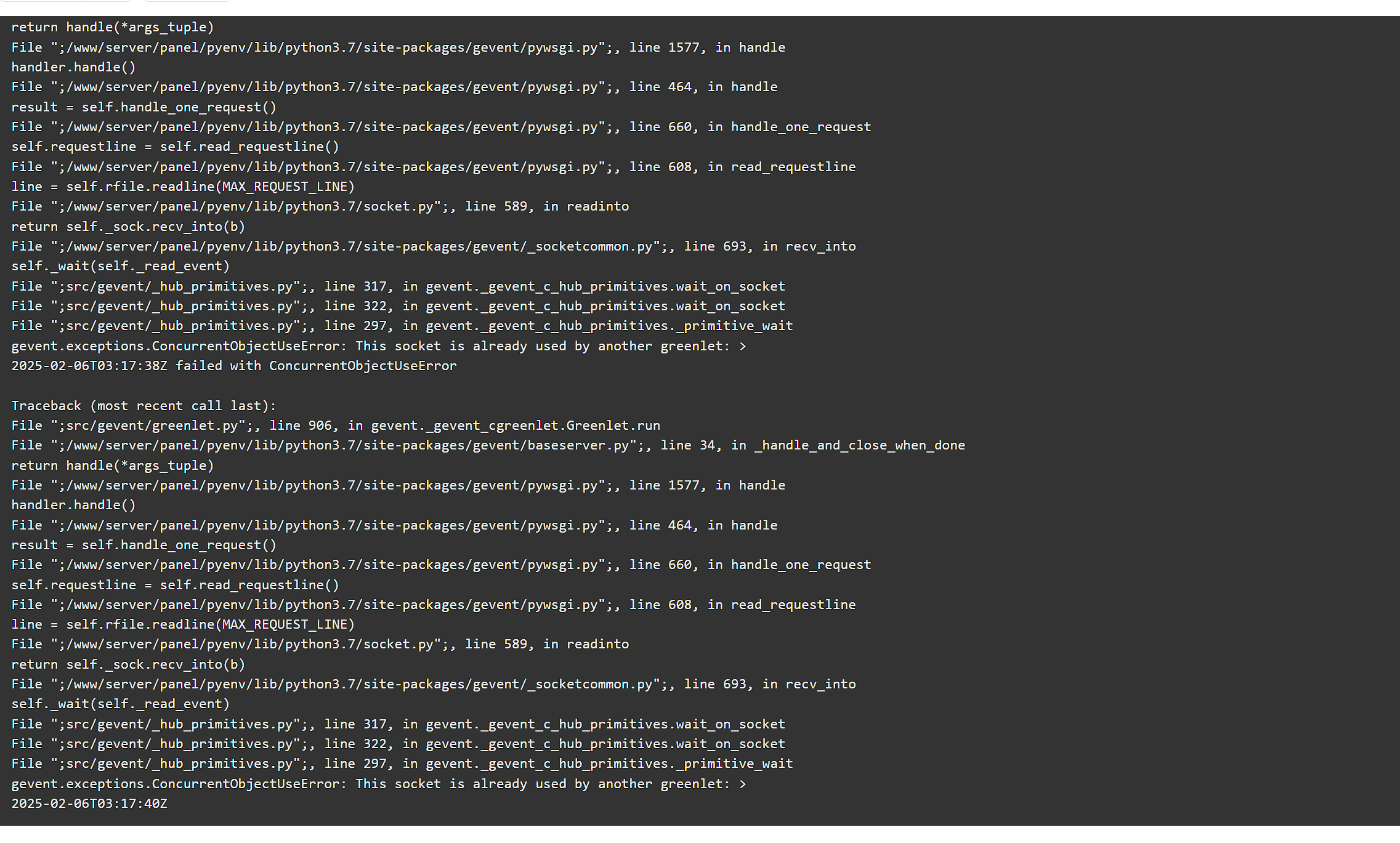This screenshot has width=1400, height=843.
Task: Click the lower socket.py line 589 readinto entry
Action: [320, 643]
